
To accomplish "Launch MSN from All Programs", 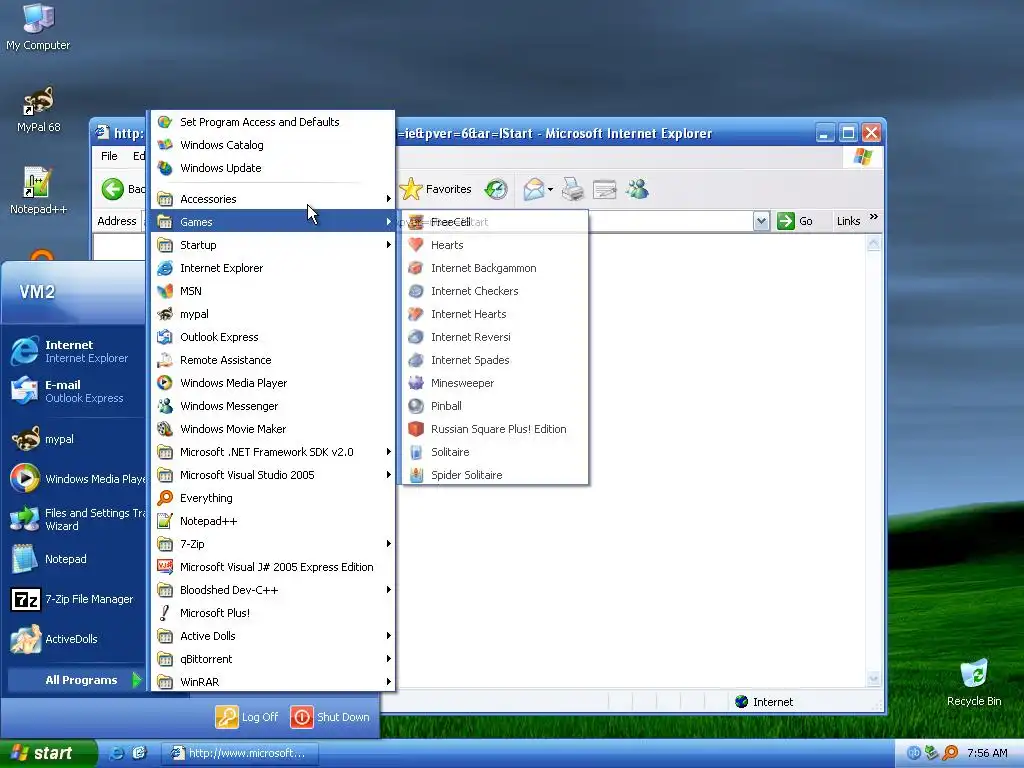I will point(273,291).
